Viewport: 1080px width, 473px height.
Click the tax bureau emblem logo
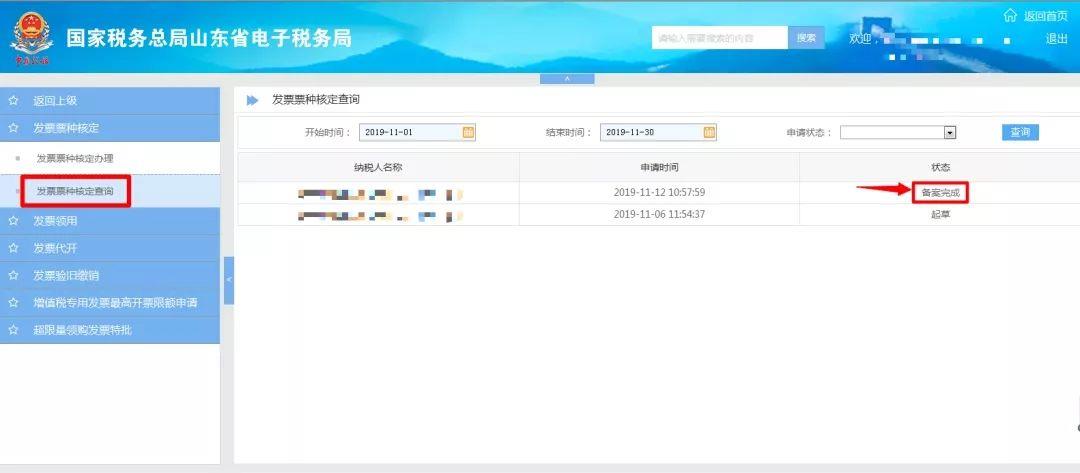30,40
